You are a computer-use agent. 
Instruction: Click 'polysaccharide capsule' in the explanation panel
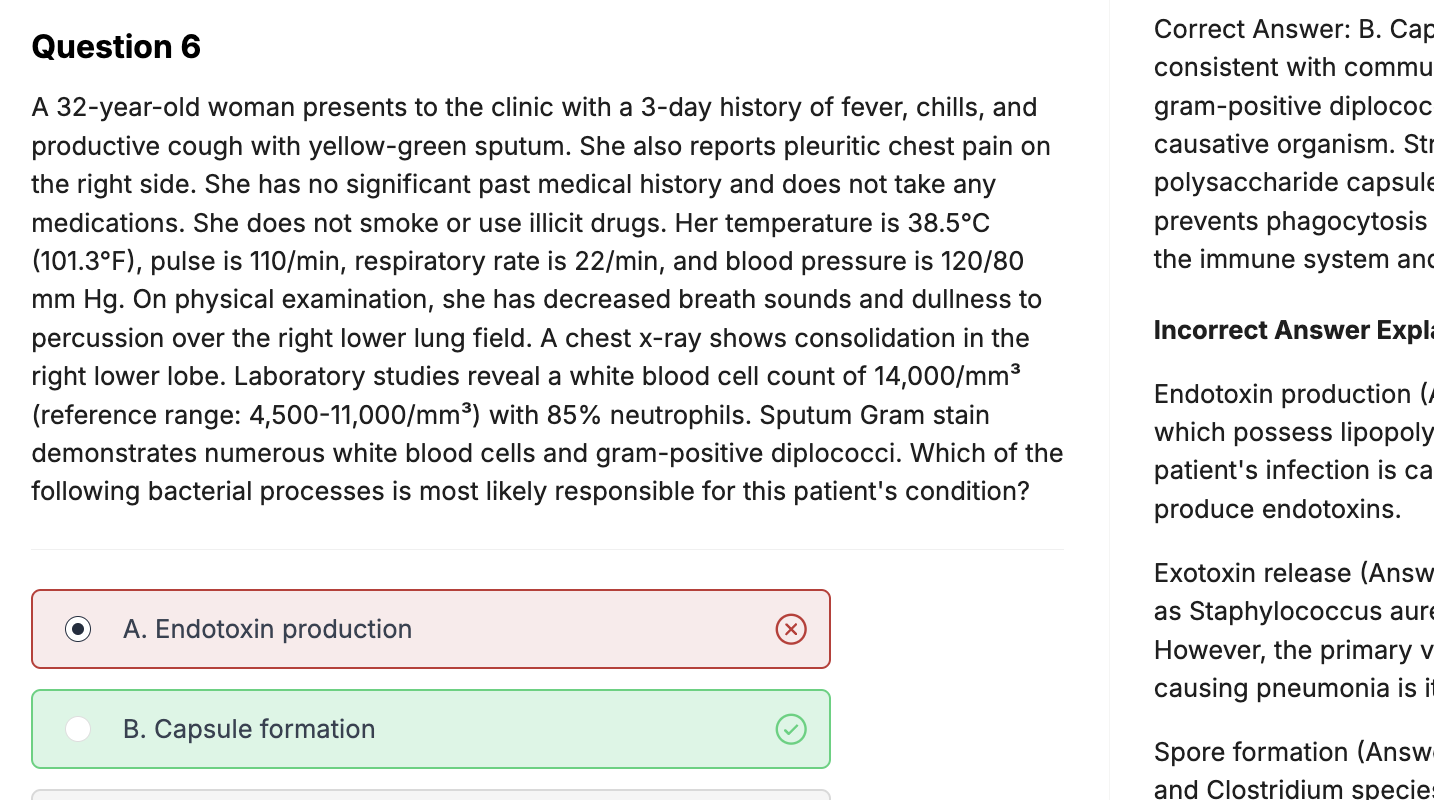click(1292, 183)
